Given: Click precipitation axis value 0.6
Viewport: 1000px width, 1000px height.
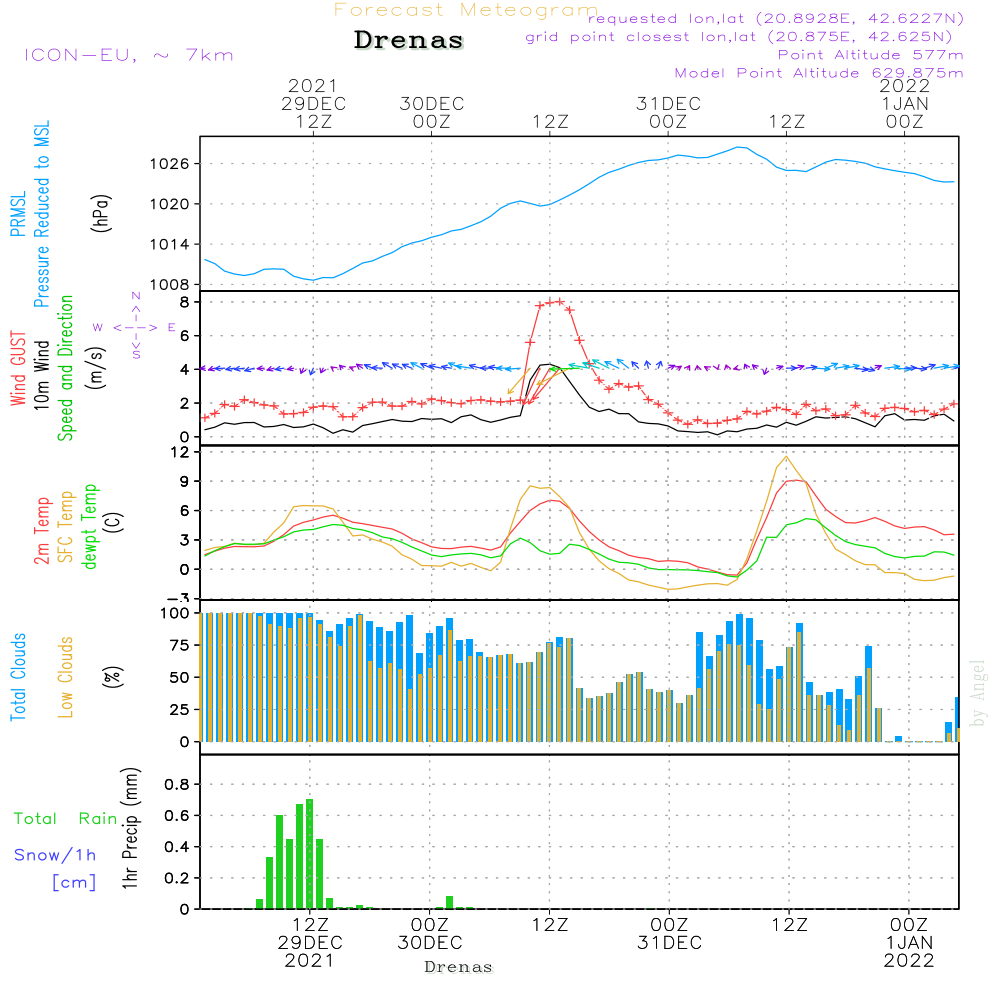Looking at the screenshot, I should click(x=177, y=816).
